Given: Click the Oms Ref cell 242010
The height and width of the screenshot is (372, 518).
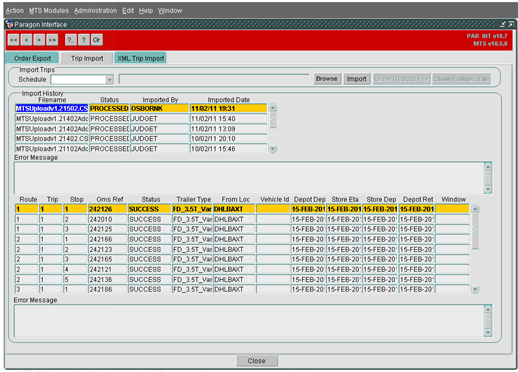Looking at the screenshot, I should pos(108,219).
